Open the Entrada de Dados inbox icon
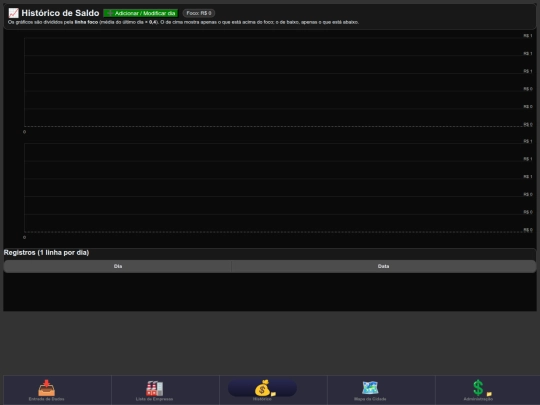 46,388
